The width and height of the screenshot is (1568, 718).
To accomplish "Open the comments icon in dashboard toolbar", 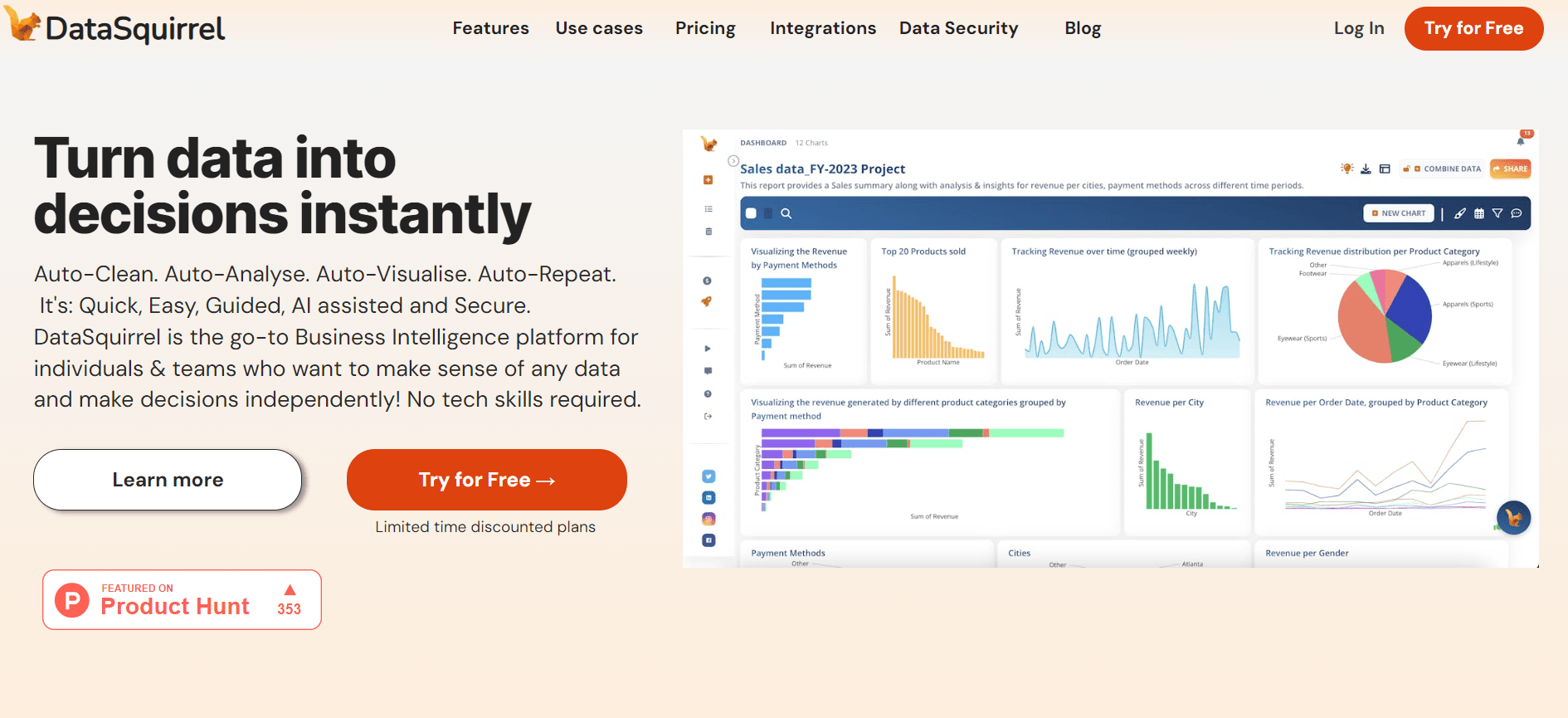I will (x=1517, y=213).
